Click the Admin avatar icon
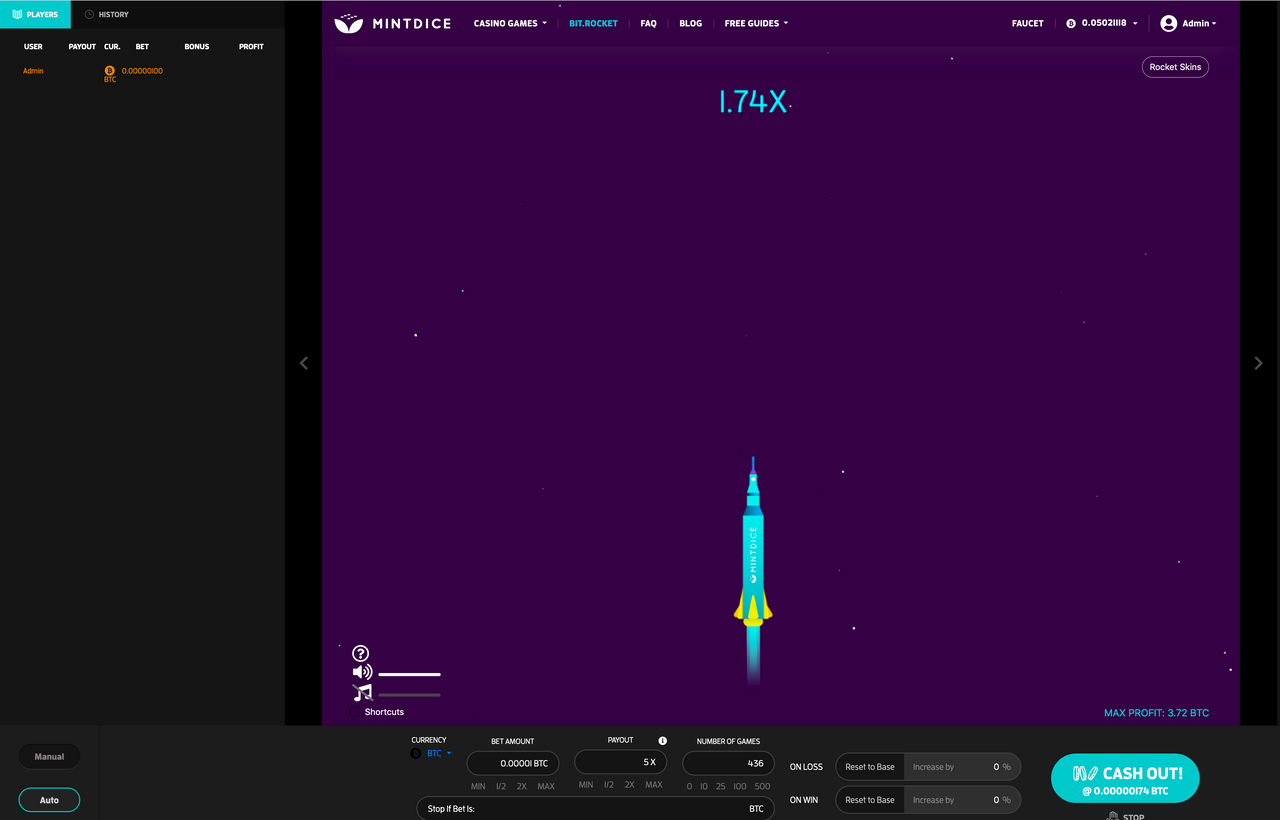Viewport: 1280px width, 820px height. tap(1168, 23)
